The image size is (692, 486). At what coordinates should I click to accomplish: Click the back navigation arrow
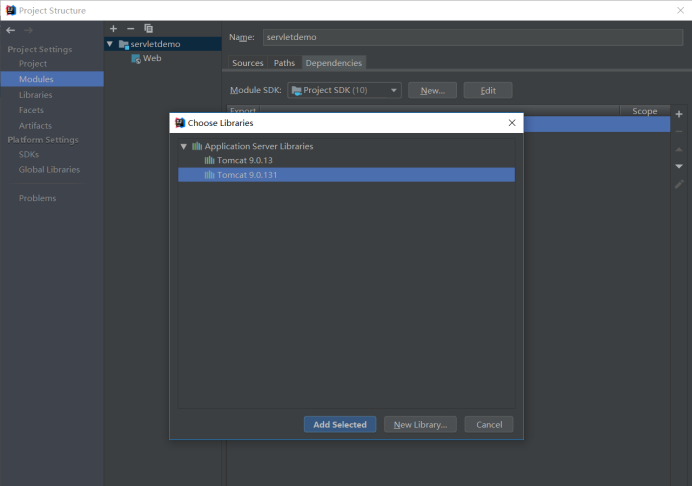[x=11, y=30]
